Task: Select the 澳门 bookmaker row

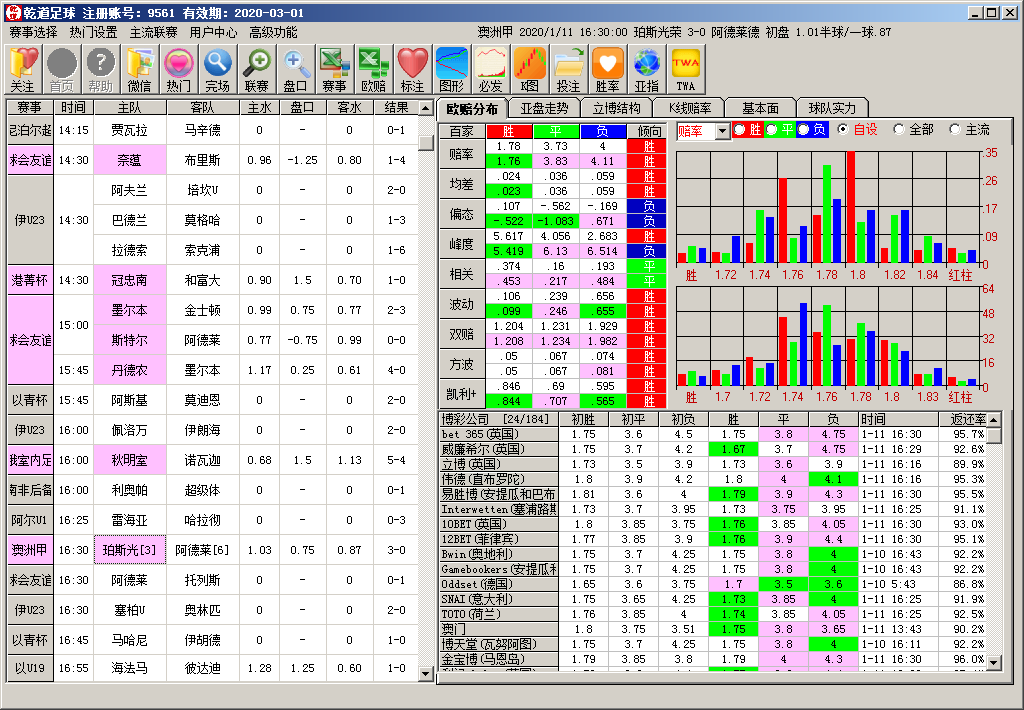Action: pos(712,630)
